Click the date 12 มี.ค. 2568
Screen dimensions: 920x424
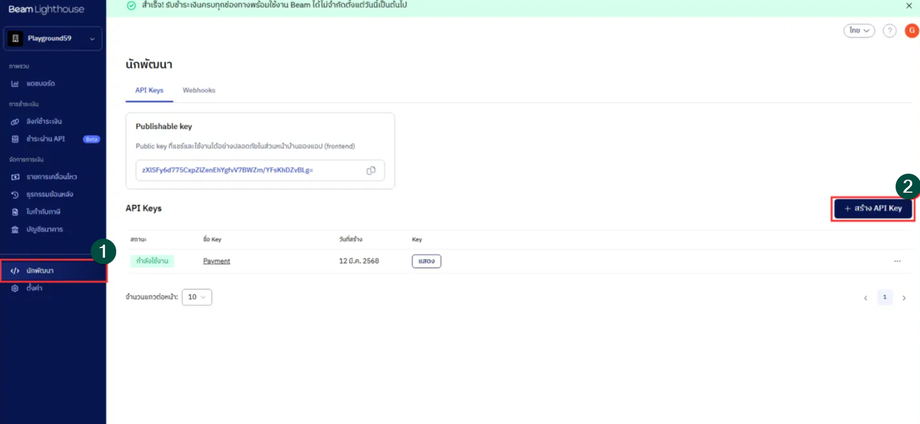pos(359,261)
